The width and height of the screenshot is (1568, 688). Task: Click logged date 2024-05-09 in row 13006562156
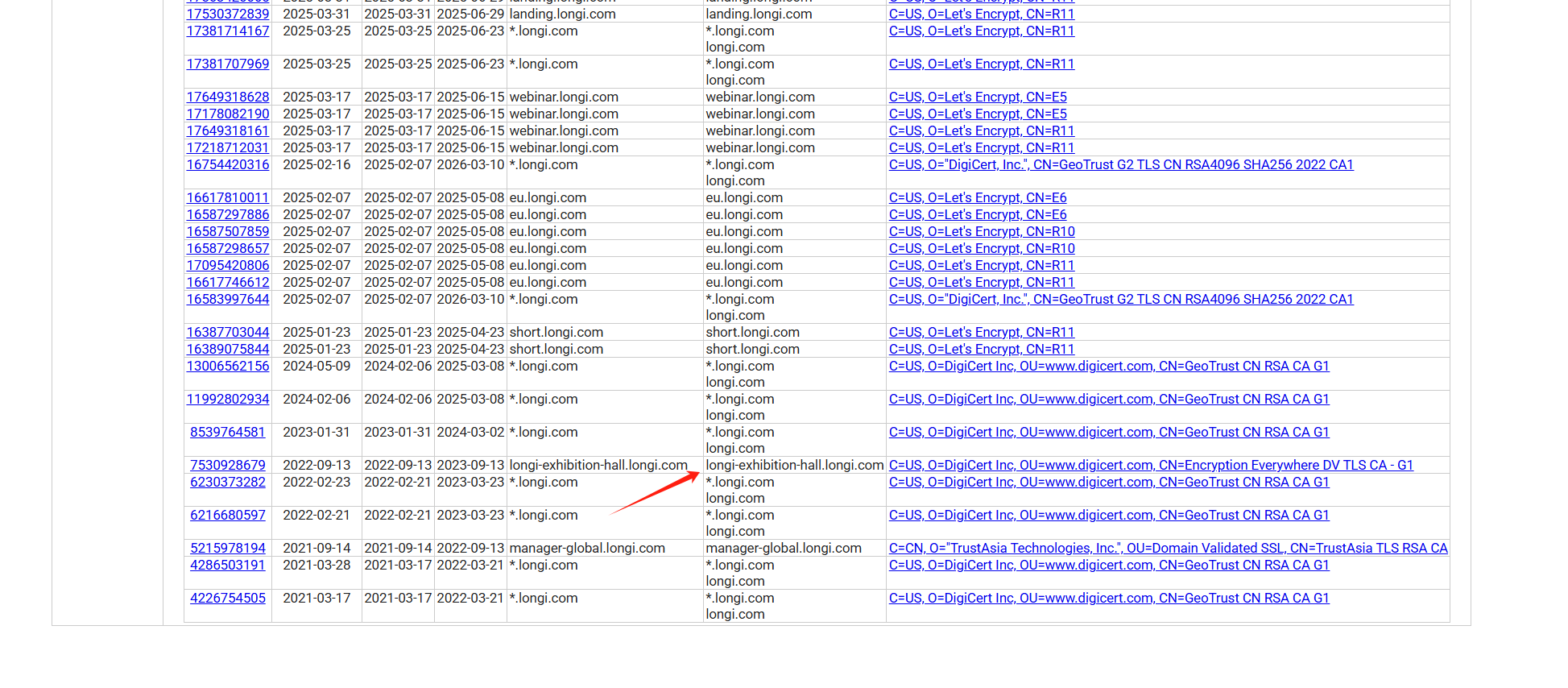pyautogui.click(x=316, y=366)
